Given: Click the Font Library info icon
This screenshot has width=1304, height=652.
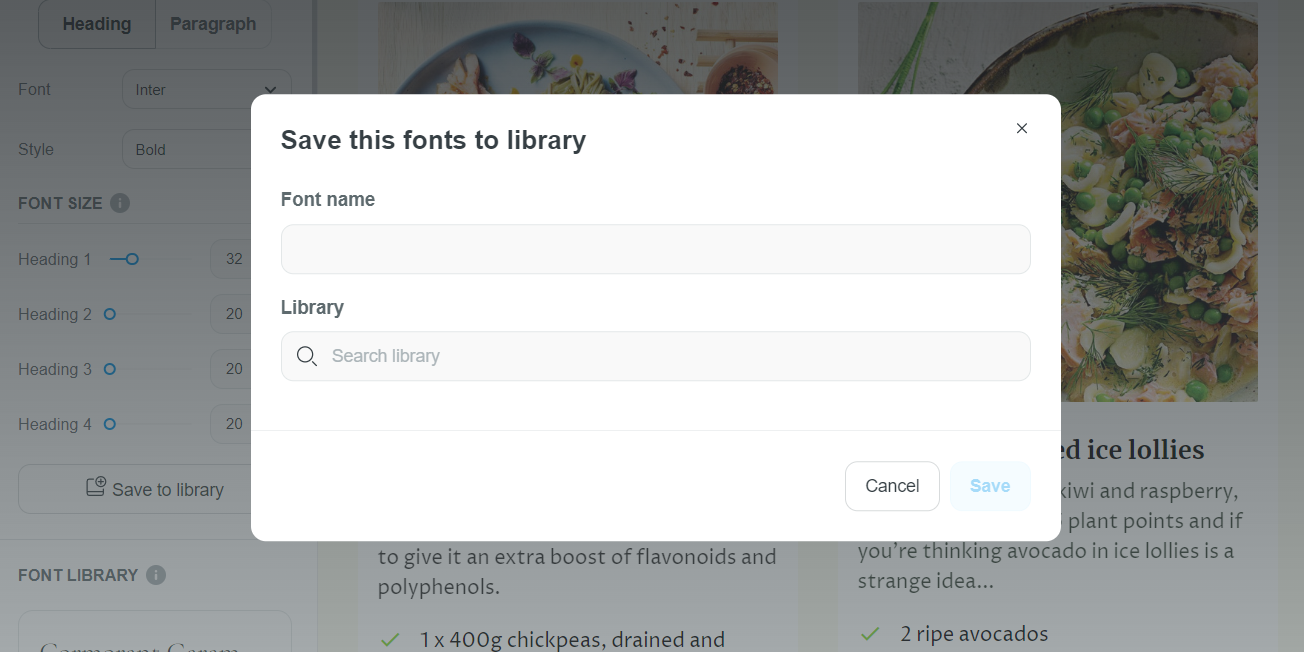Looking at the screenshot, I should pyautogui.click(x=156, y=575).
